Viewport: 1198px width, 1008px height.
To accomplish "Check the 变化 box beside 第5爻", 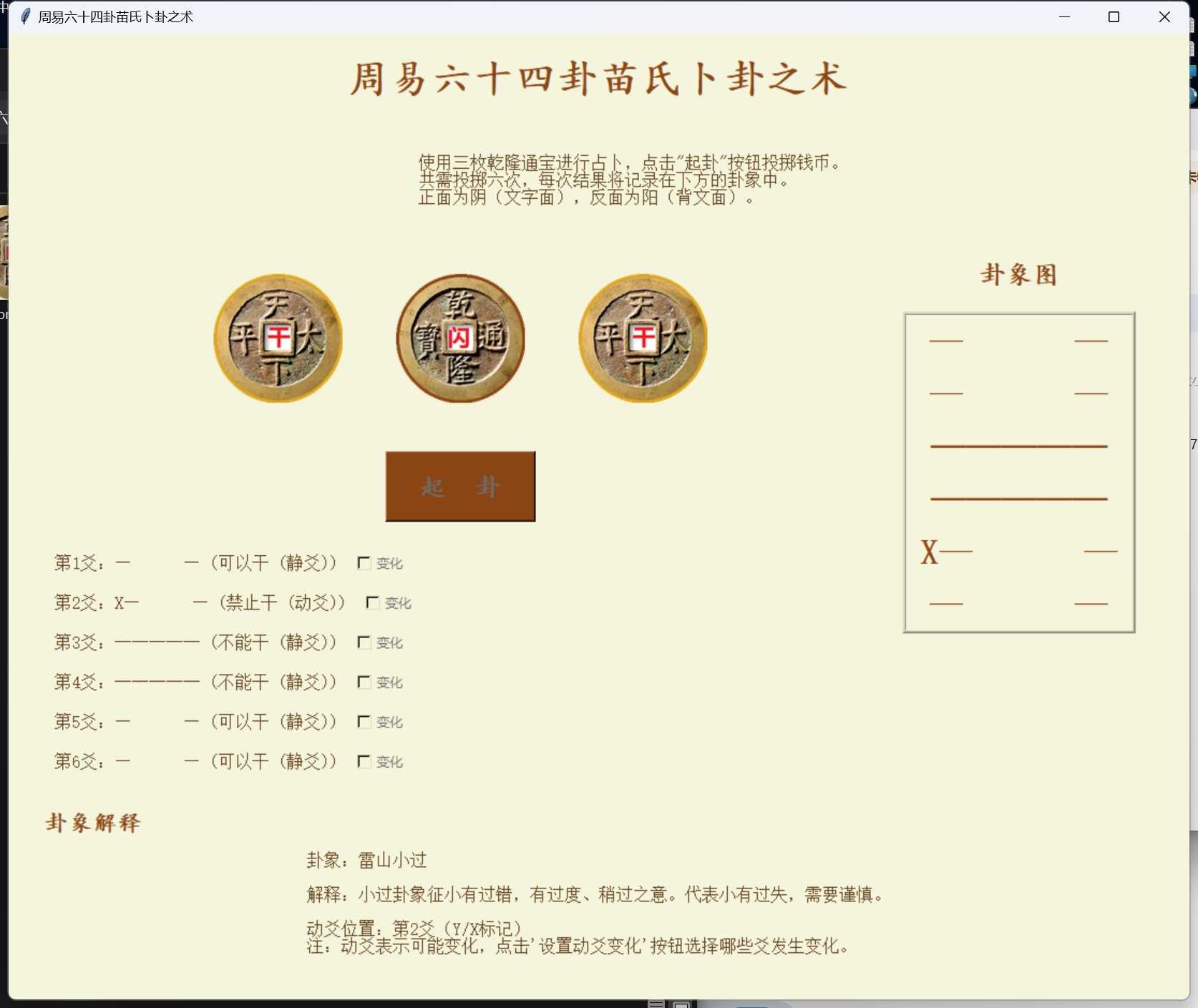I will coord(364,722).
